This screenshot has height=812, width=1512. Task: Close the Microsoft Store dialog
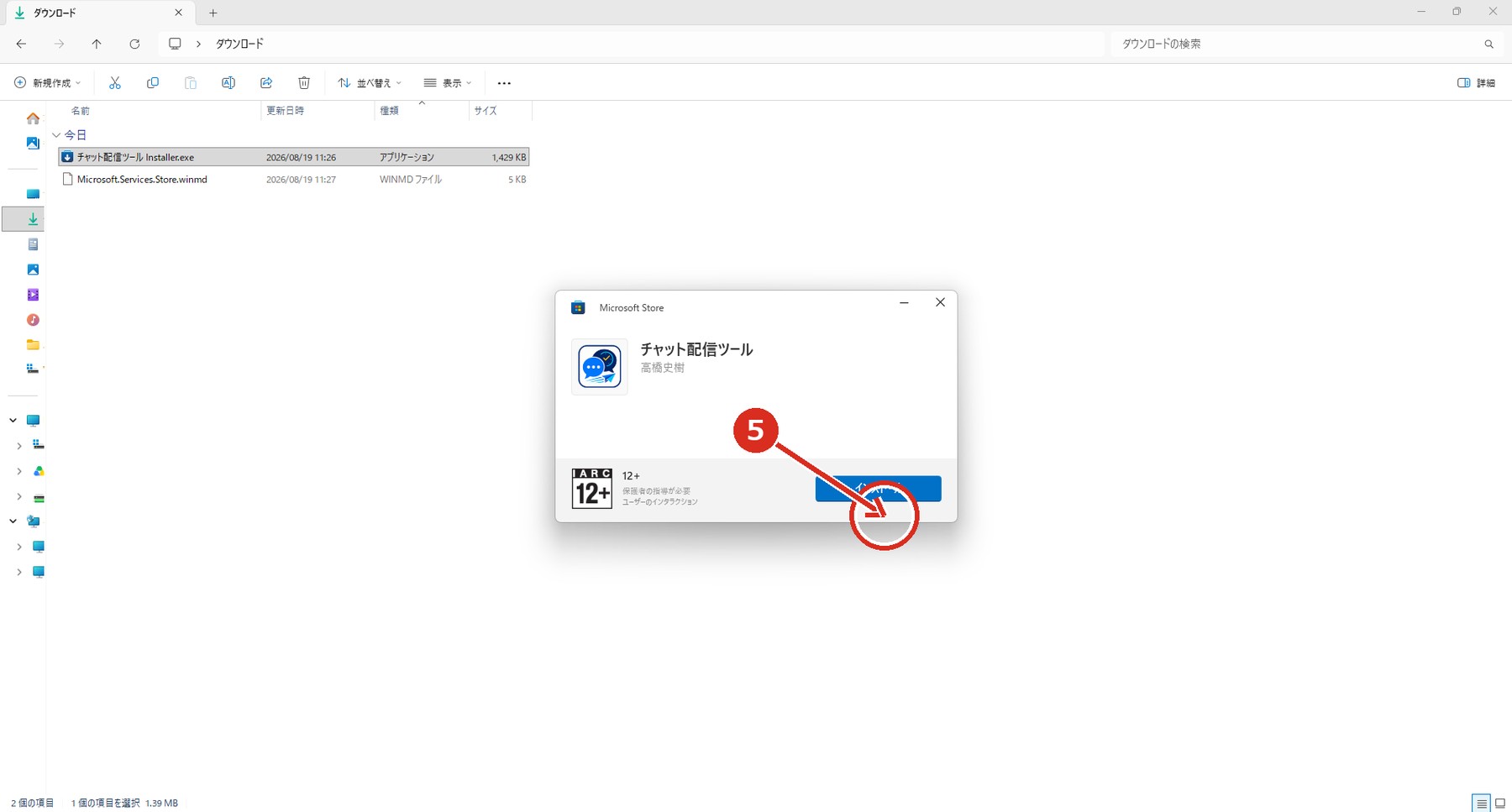940,302
